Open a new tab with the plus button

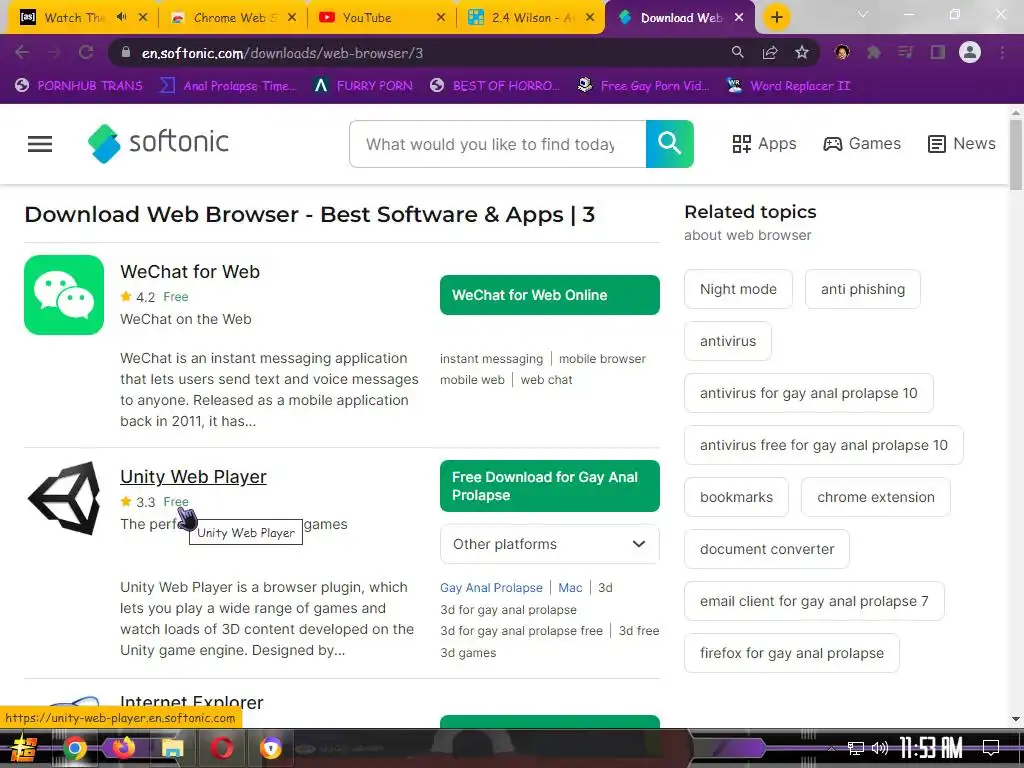pos(776,17)
